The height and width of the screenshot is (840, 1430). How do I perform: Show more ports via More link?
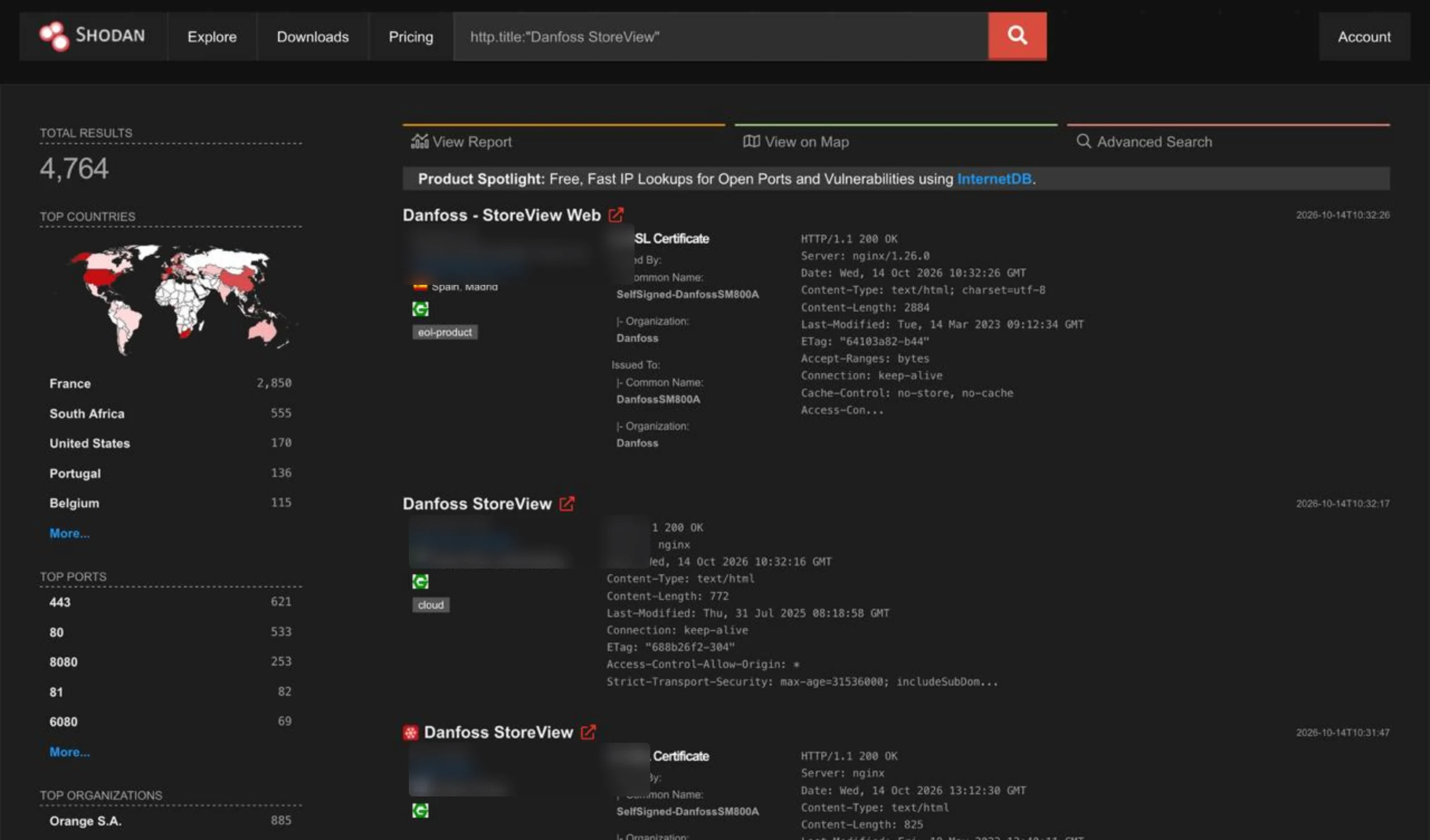coord(69,751)
